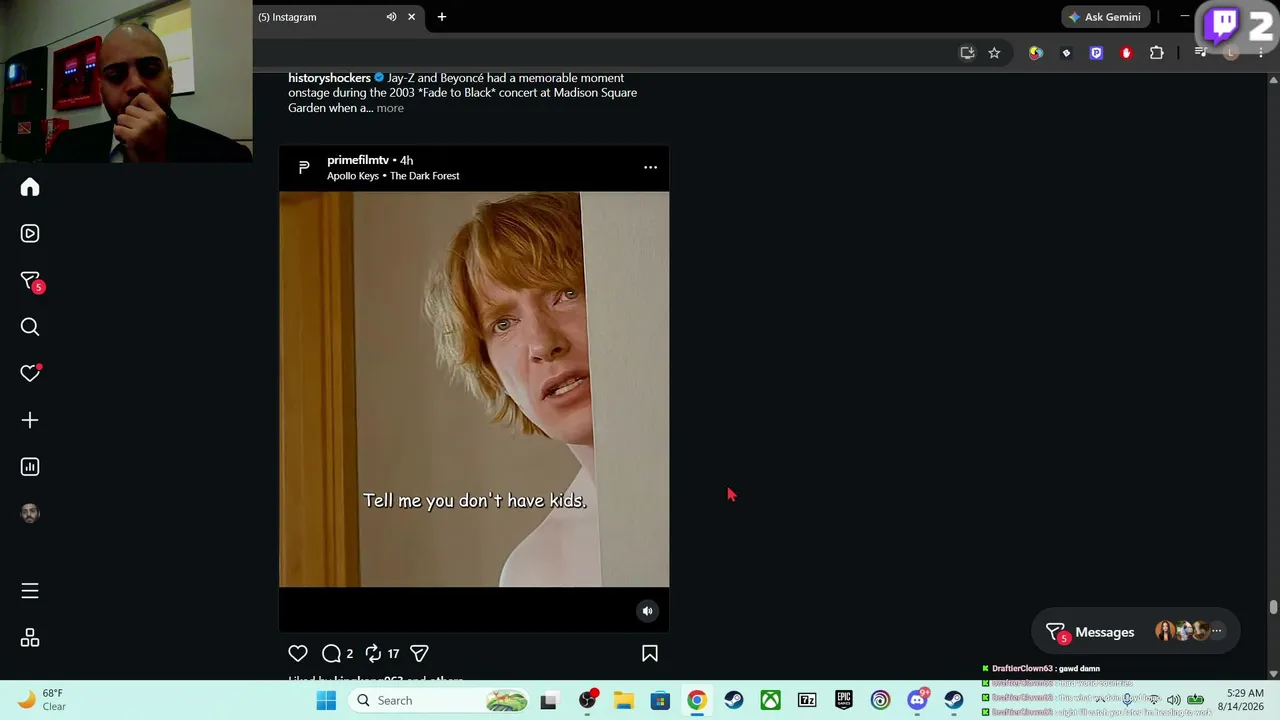
Task: Open the More hamburger menu in sidebar
Action: (x=30, y=591)
